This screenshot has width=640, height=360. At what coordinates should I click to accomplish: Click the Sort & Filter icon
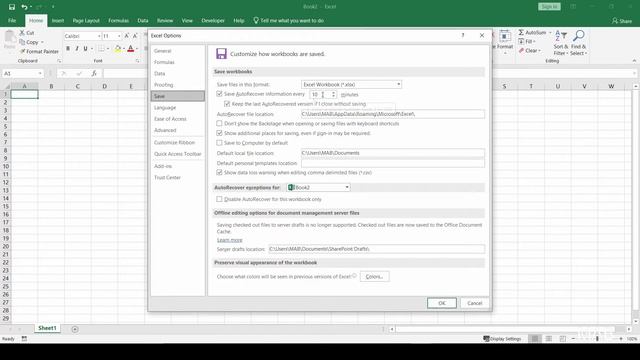click(561, 36)
